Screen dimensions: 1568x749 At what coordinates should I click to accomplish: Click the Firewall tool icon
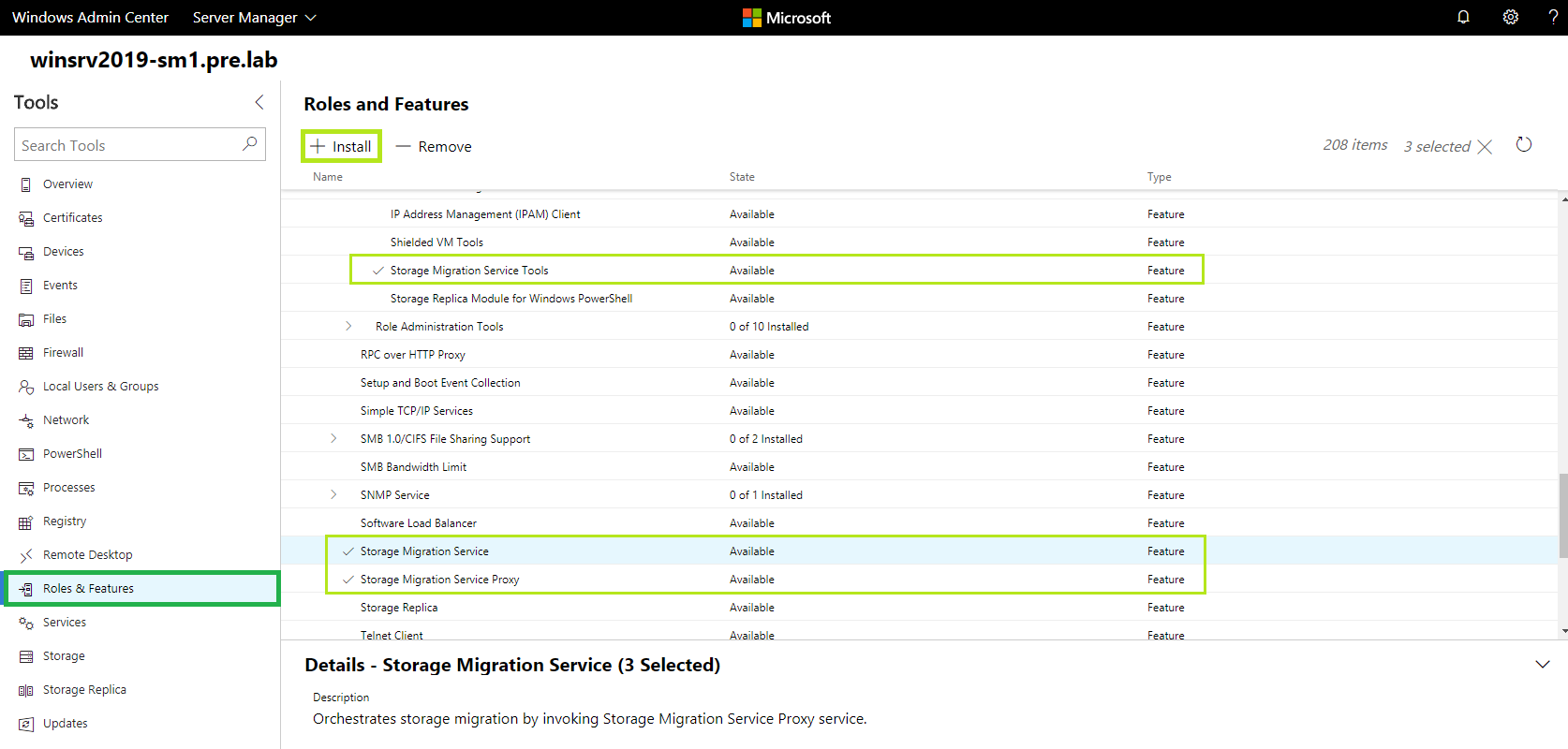tap(26, 353)
